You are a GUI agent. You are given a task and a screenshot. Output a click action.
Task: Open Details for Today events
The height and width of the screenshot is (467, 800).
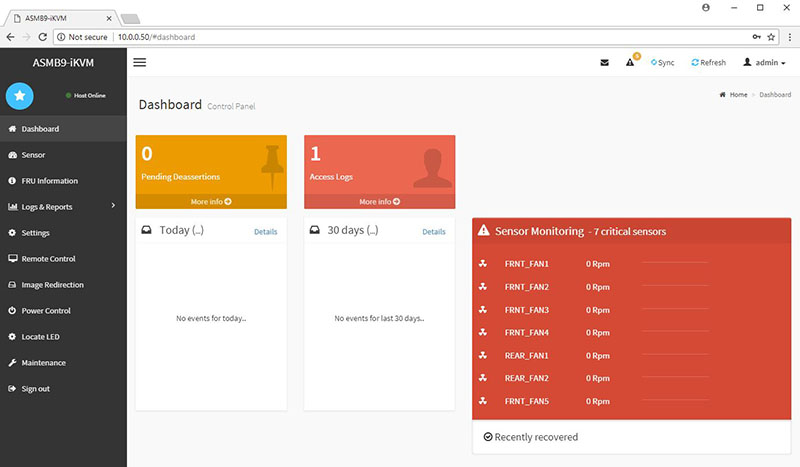tap(265, 232)
